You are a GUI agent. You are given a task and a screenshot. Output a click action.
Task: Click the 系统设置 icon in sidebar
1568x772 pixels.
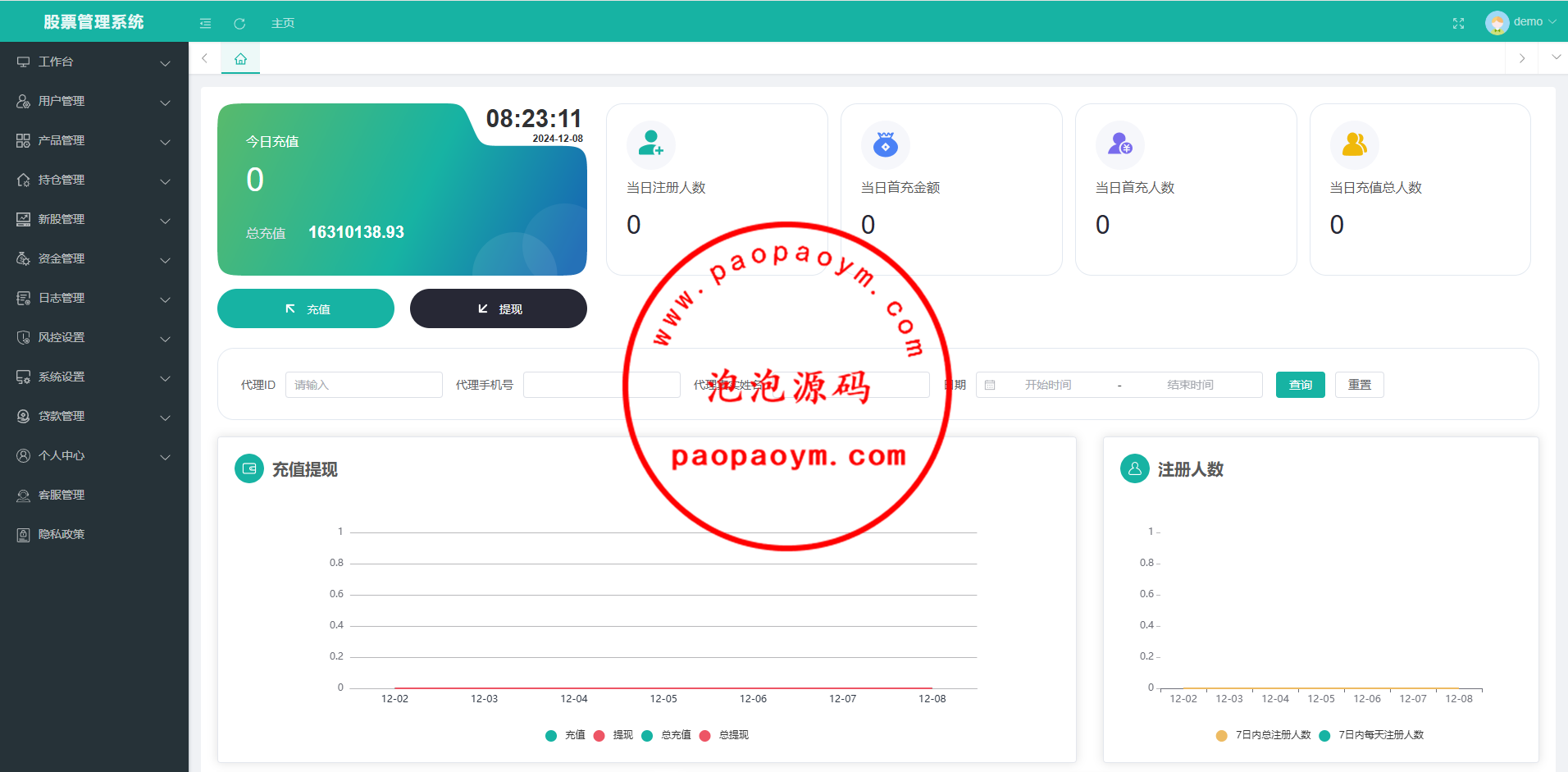click(23, 377)
